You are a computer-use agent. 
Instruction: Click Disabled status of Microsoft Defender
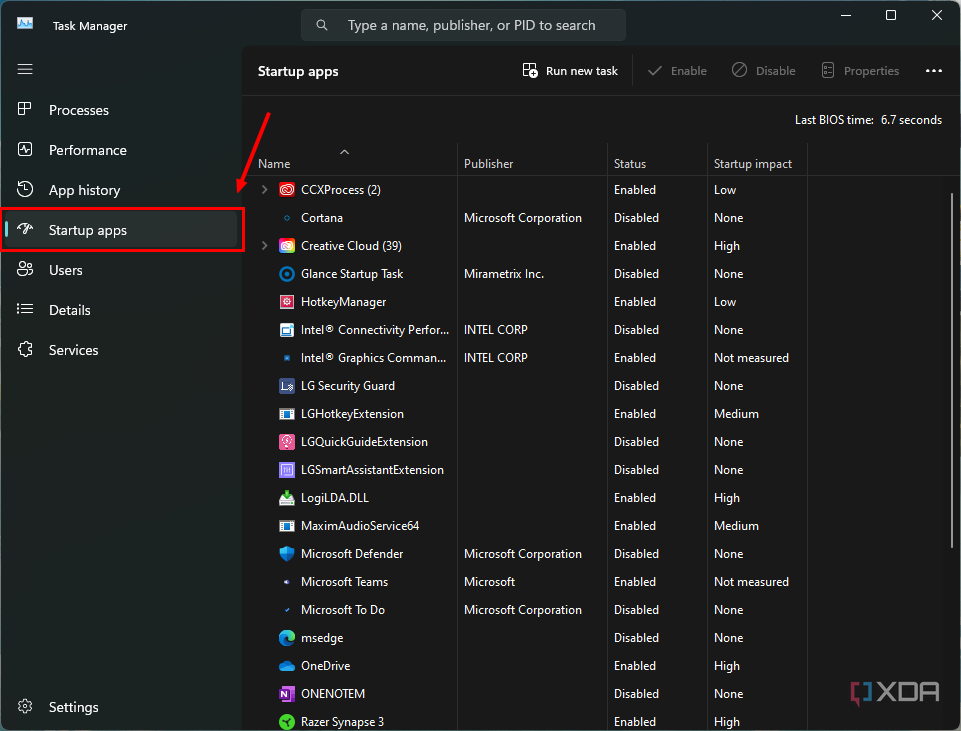636,554
